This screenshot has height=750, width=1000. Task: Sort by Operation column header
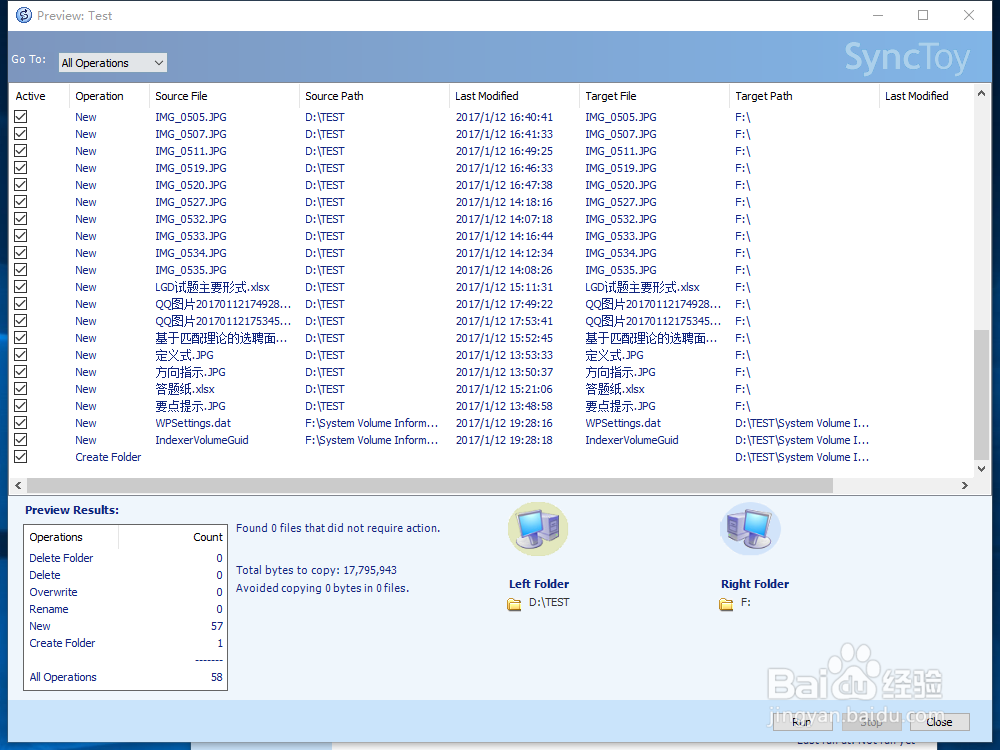[108, 96]
